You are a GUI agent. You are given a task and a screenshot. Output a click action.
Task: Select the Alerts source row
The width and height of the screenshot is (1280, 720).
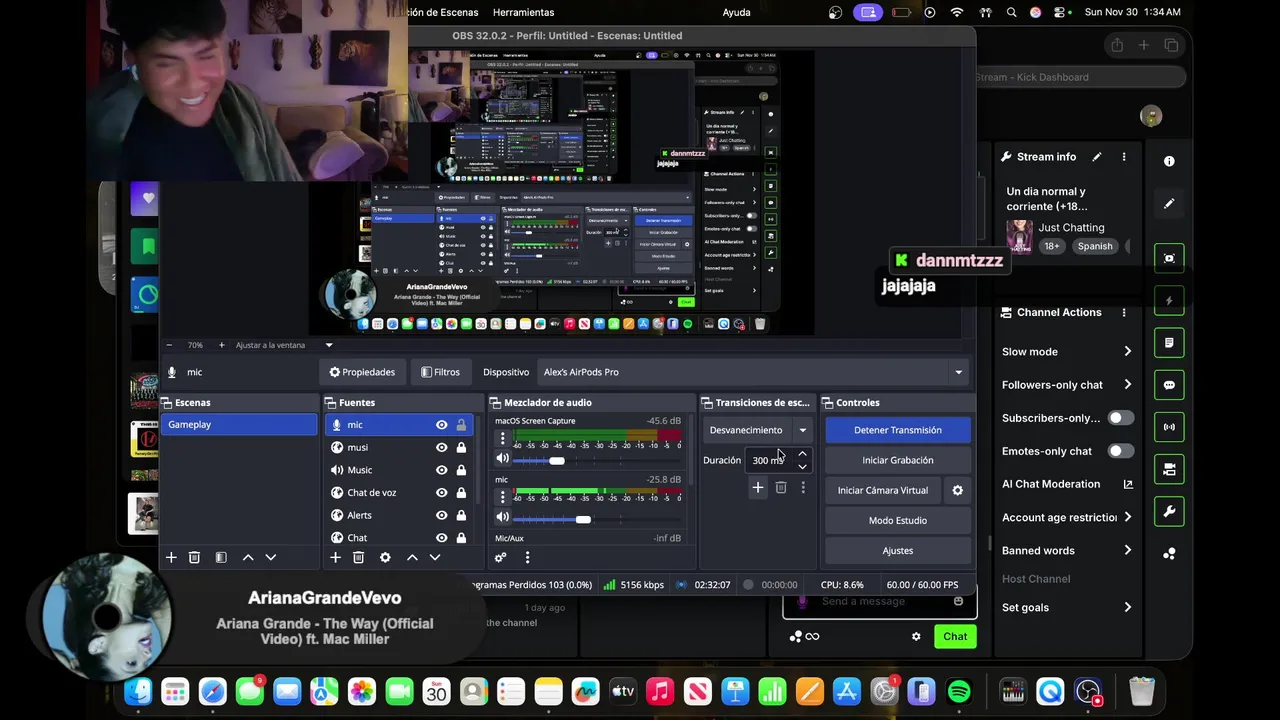pos(397,515)
